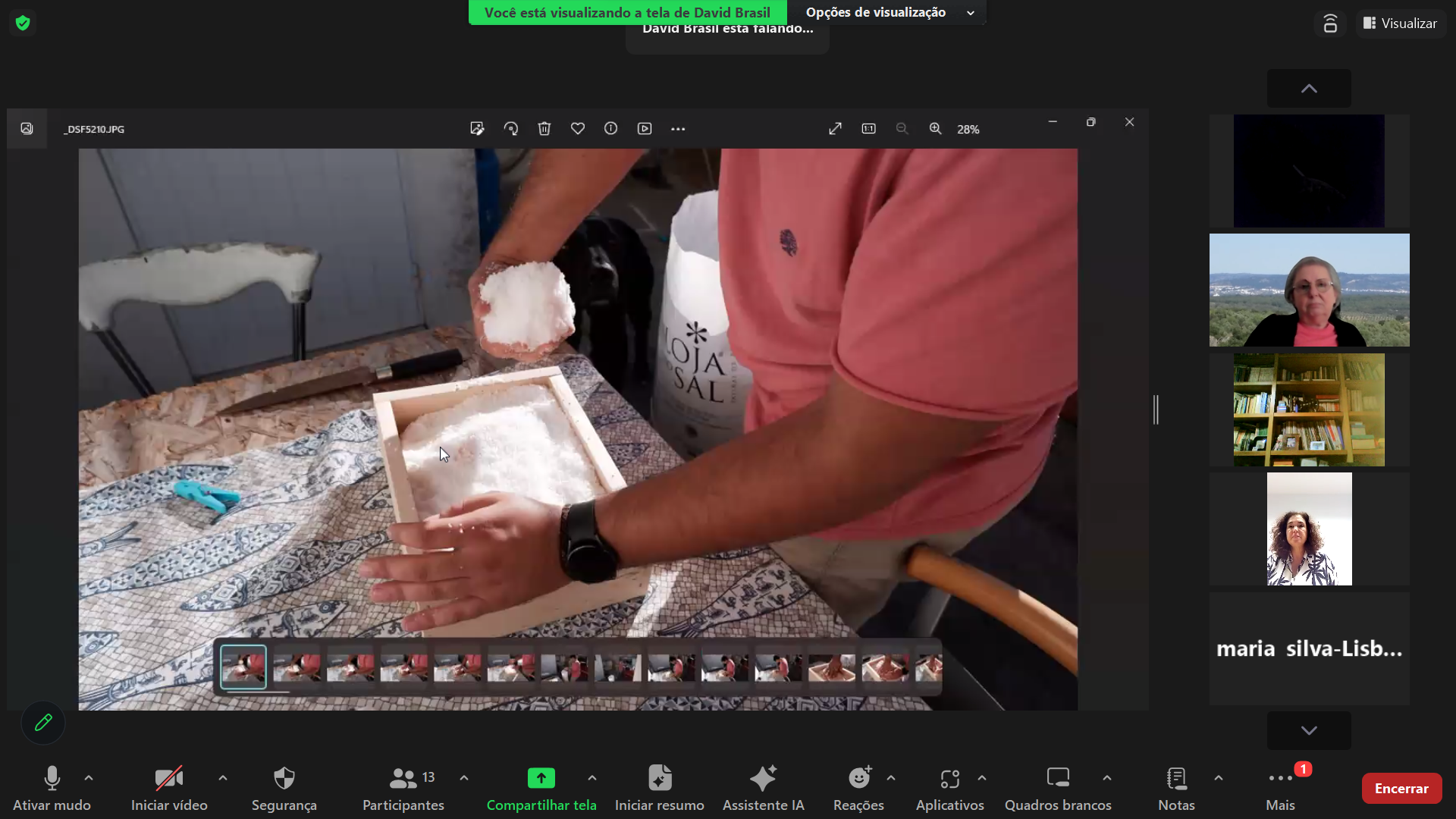Open the annotation pencil tool
The width and height of the screenshot is (1456, 819).
[43, 723]
